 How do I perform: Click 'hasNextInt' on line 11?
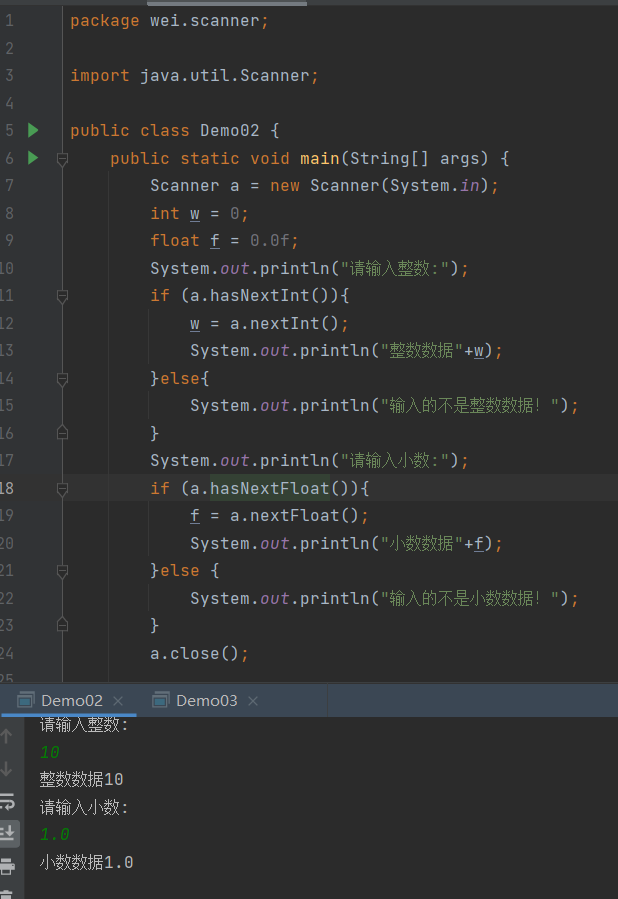tap(260, 296)
